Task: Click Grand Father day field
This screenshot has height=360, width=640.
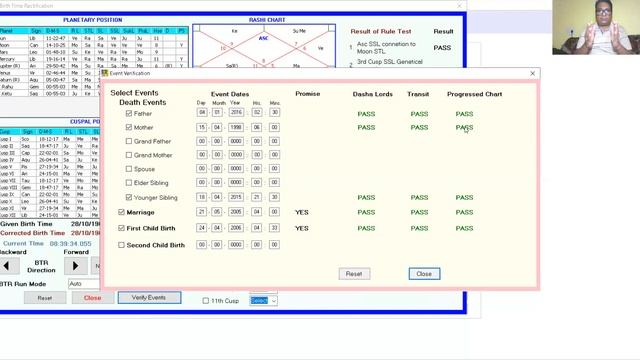Action: [202, 141]
